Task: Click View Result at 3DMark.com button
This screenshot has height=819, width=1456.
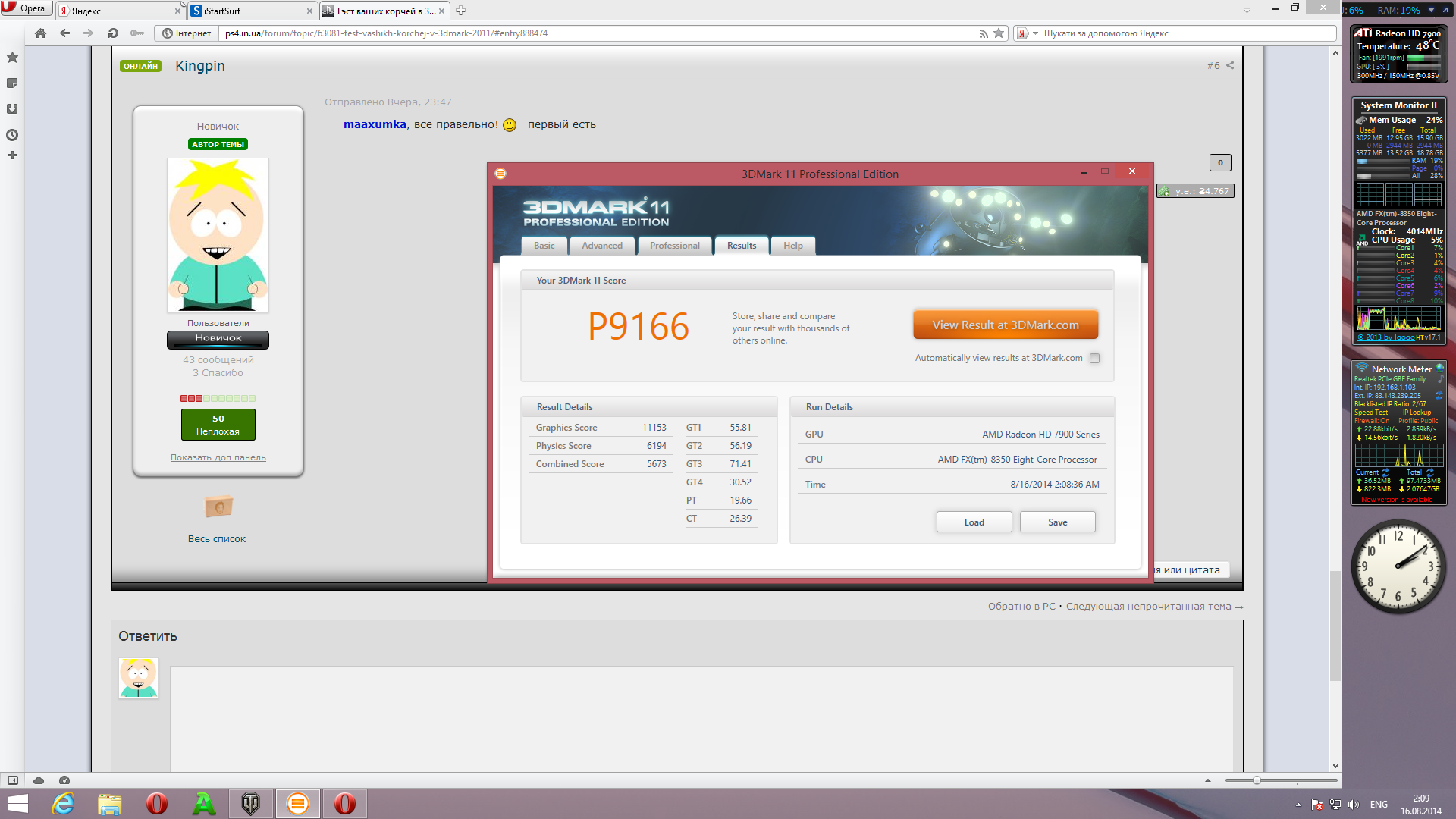Action: point(1006,325)
